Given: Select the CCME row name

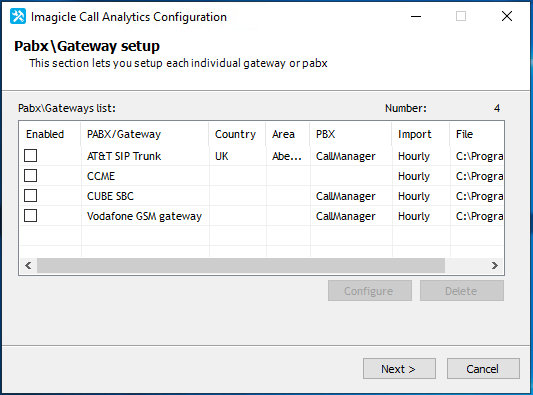Looking at the screenshot, I should point(101,176).
